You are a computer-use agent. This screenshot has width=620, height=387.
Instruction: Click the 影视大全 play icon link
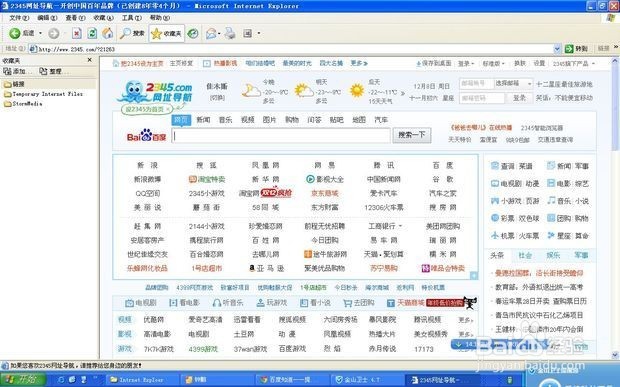click(310, 179)
